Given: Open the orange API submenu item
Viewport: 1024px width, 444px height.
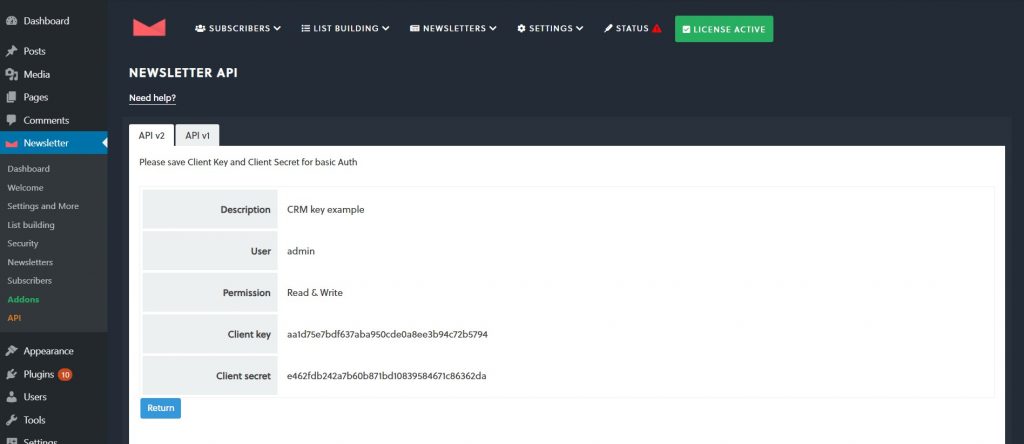Looking at the screenshot, I should pyautogui.click(x=14, y=317).
